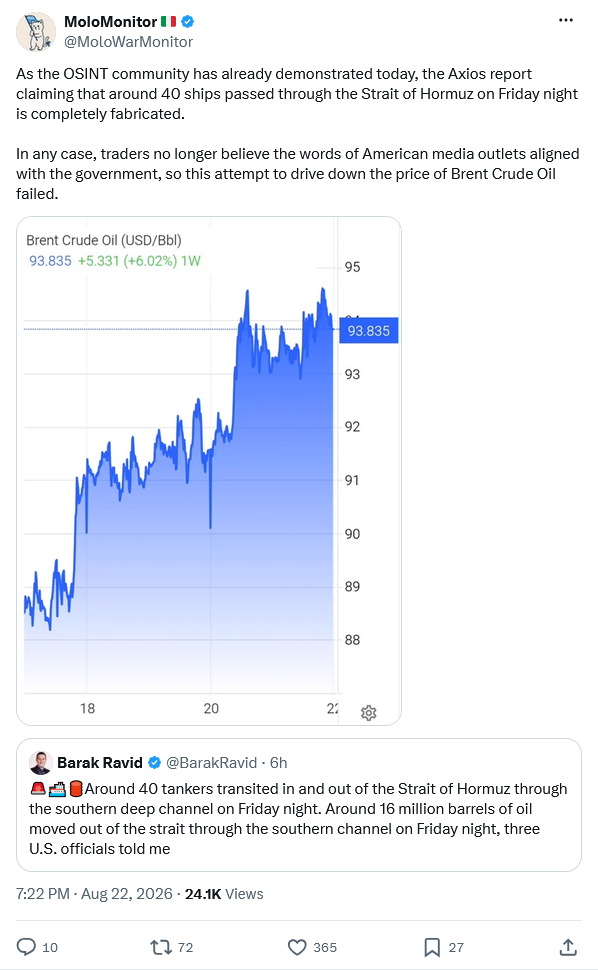Open MoloMonitor display name link
The image size is (598, 970).
[x=111, y=22]
